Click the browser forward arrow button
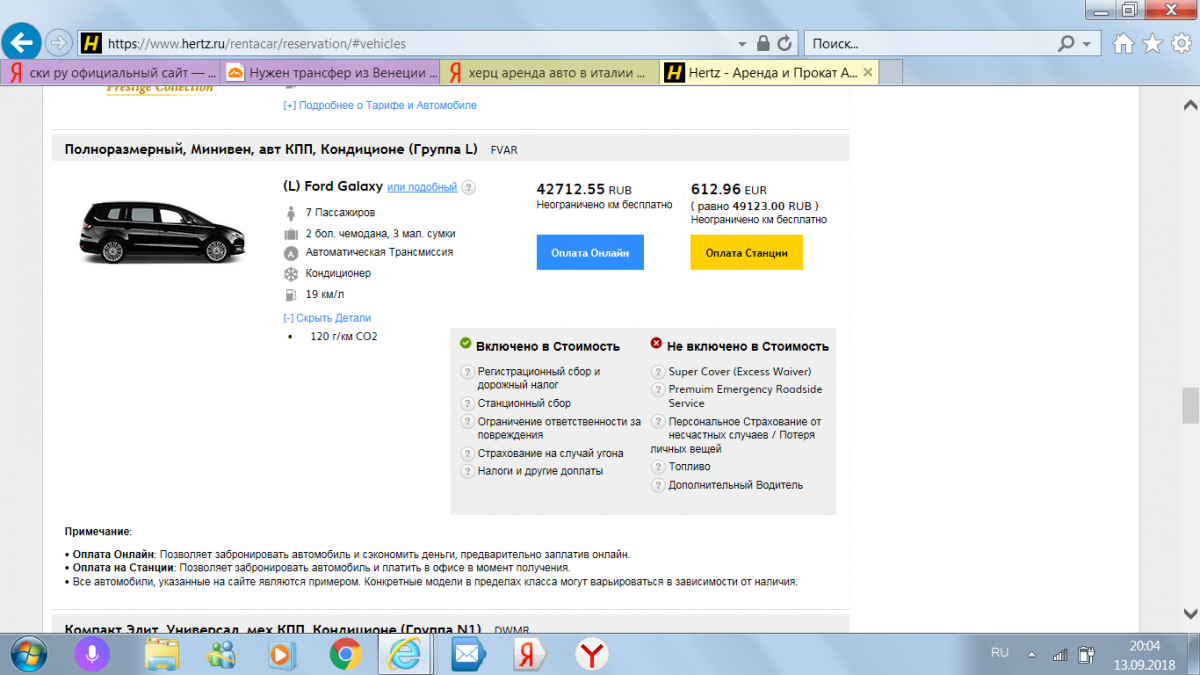 59,43
